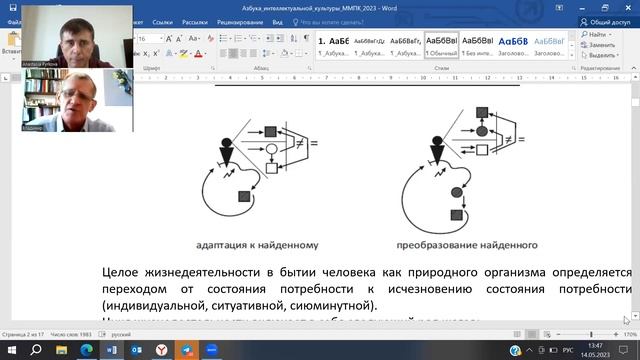Switch to web layout view

(x=547, y=334)
